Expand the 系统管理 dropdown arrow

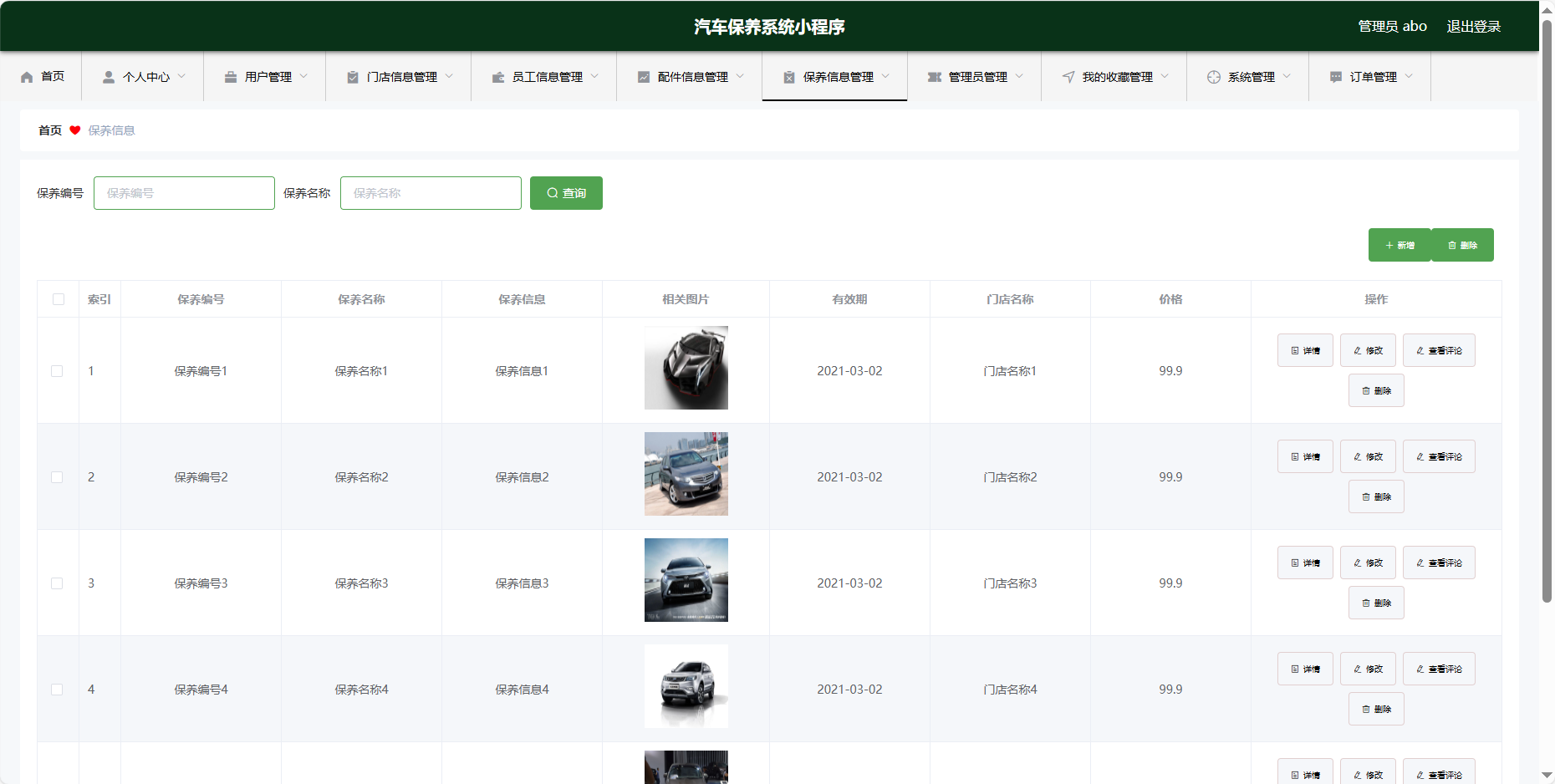1287,76
